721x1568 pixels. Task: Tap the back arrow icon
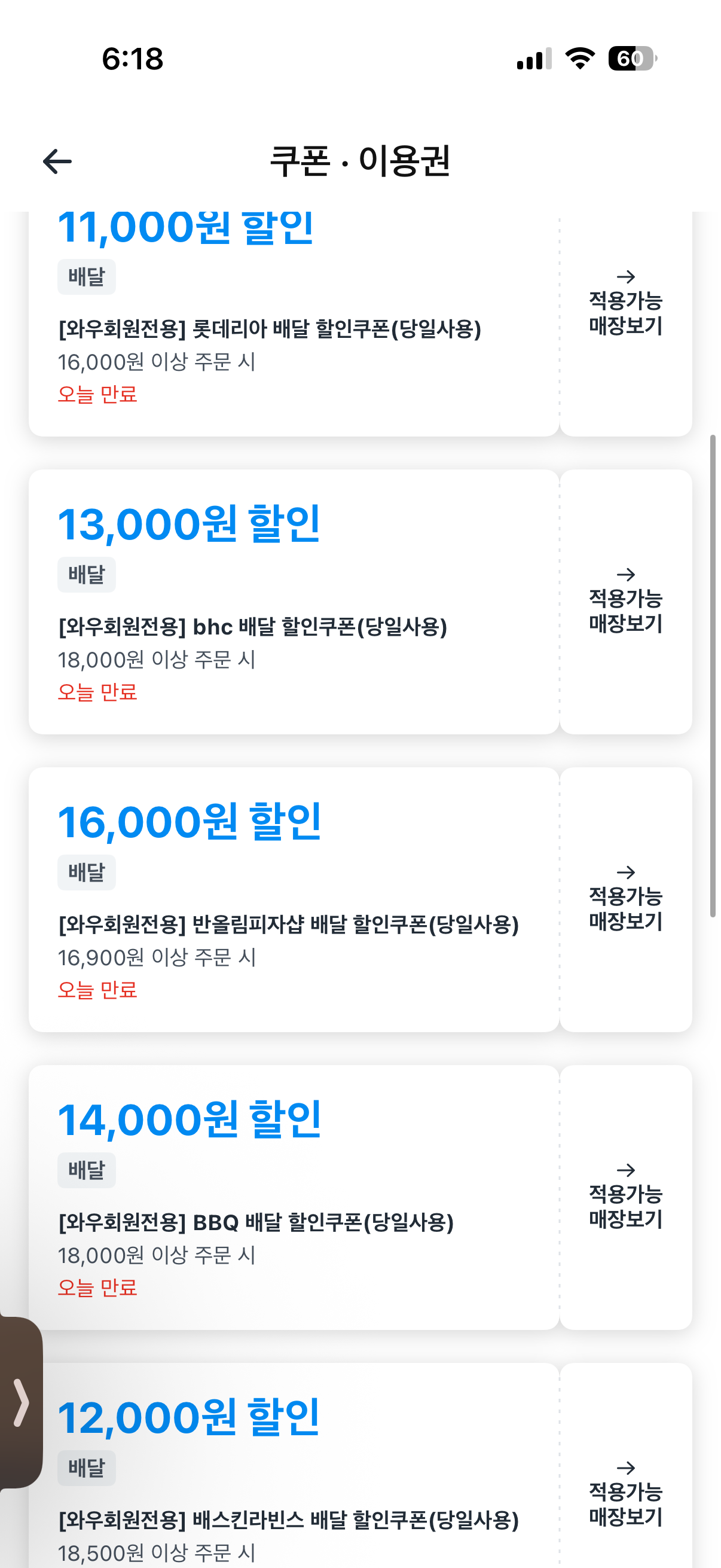(x=57, y=161)
